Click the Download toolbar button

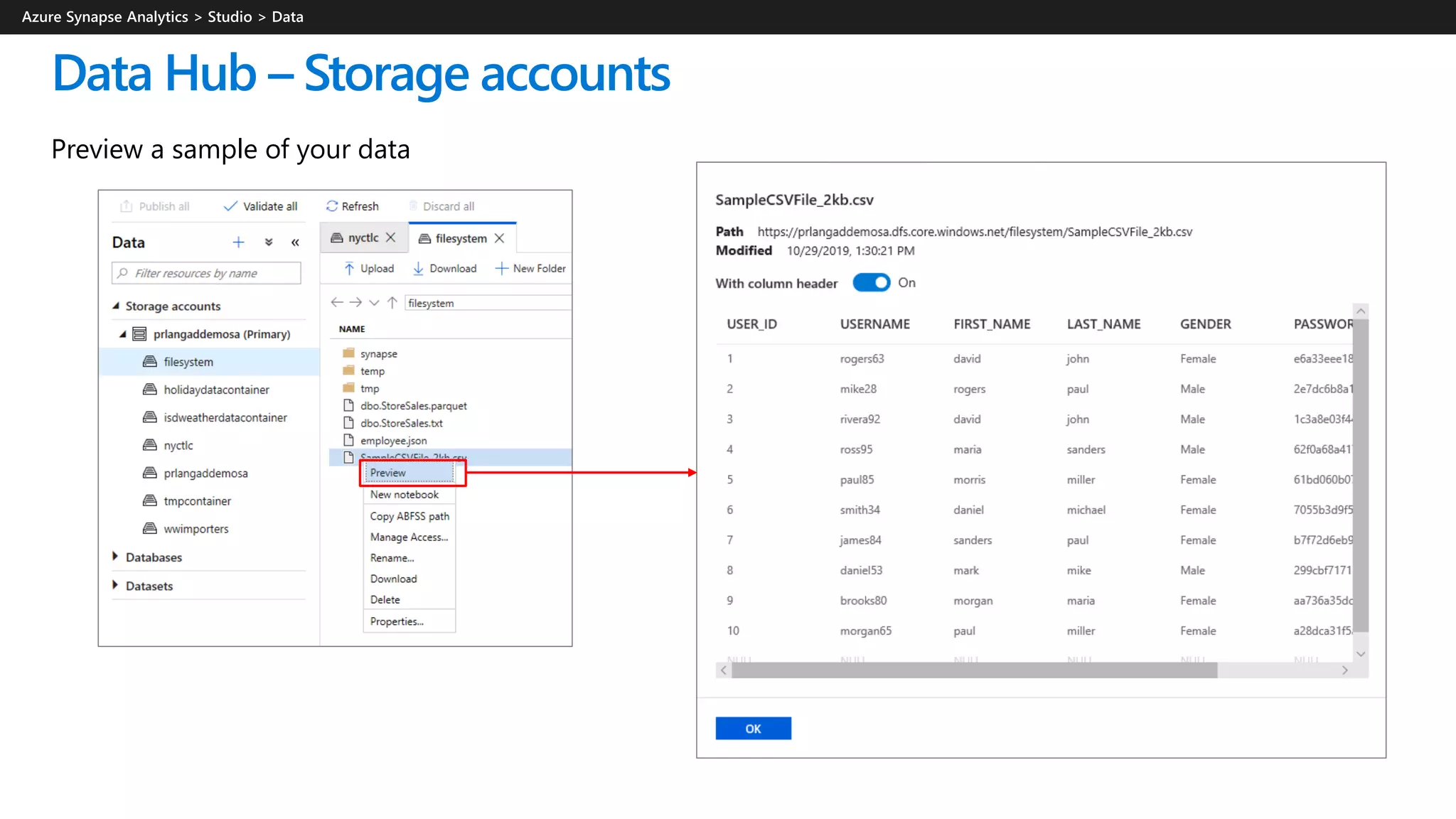[445, 268]
